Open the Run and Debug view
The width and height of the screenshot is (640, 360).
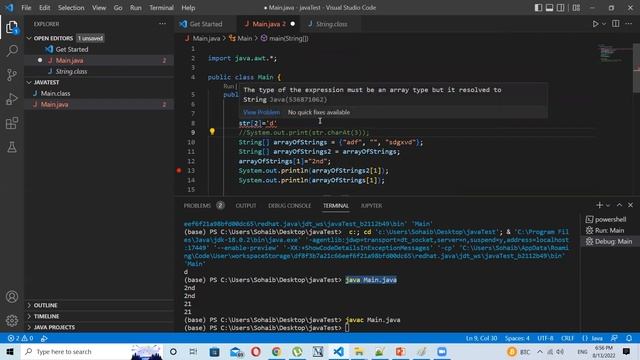pyautogui.click(x=12, y=99)
